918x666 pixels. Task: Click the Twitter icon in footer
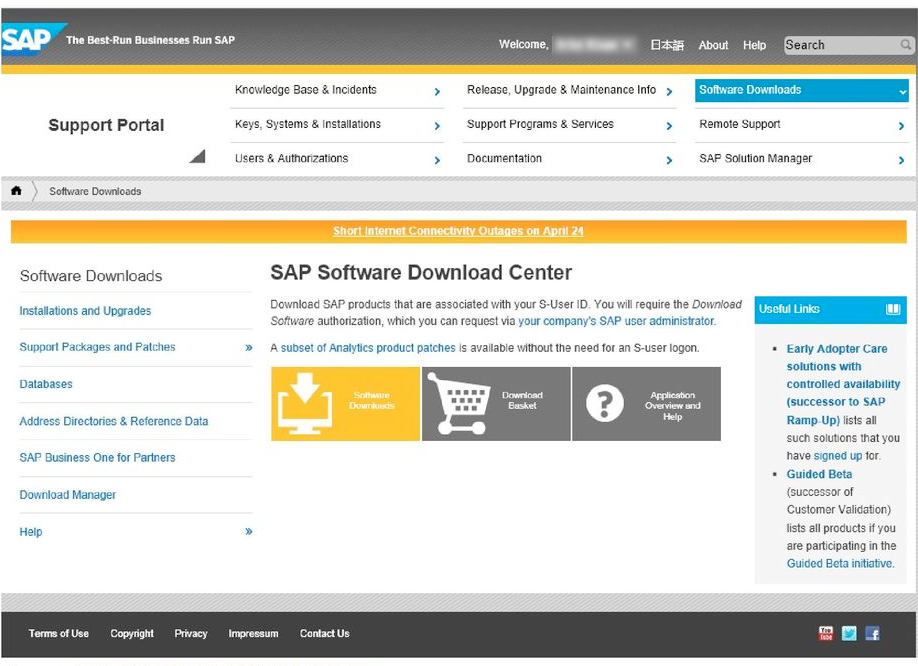849,633
